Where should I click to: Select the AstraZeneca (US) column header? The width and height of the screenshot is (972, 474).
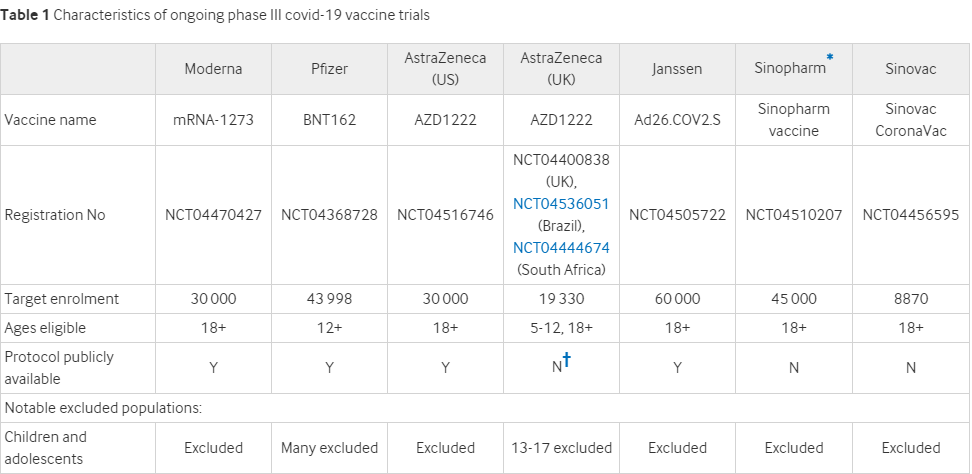(x=445, y=68)
